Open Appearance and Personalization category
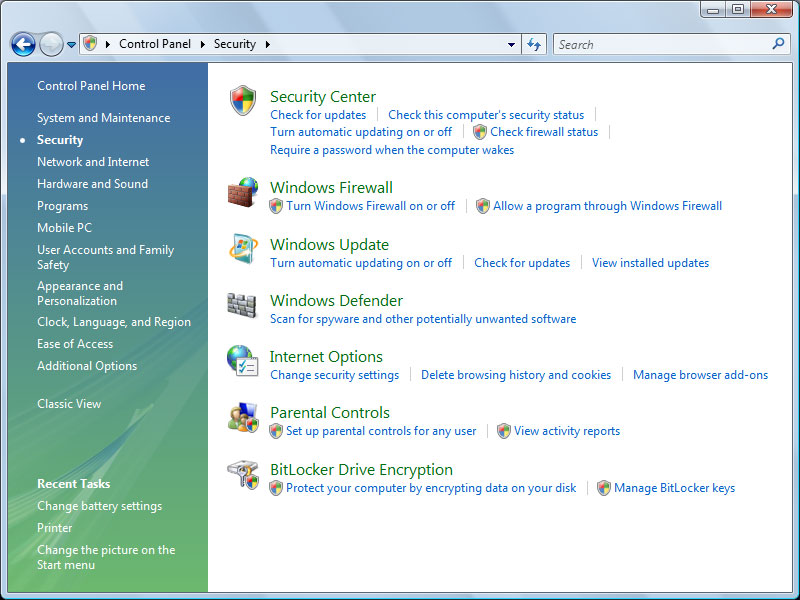 pyautogui.click(x=80, y=293)
